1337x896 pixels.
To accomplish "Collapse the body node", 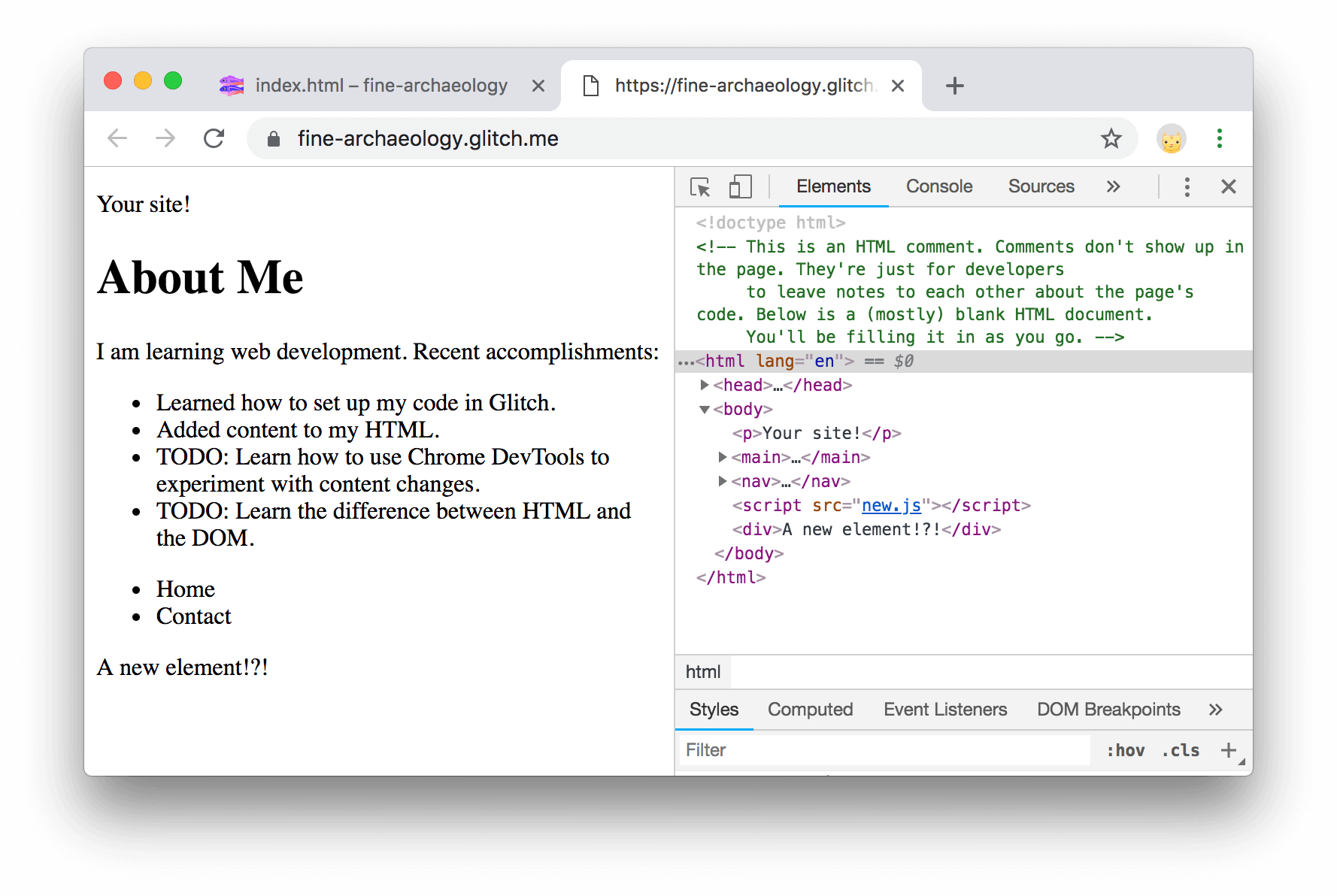I will [x=705, y=410].
